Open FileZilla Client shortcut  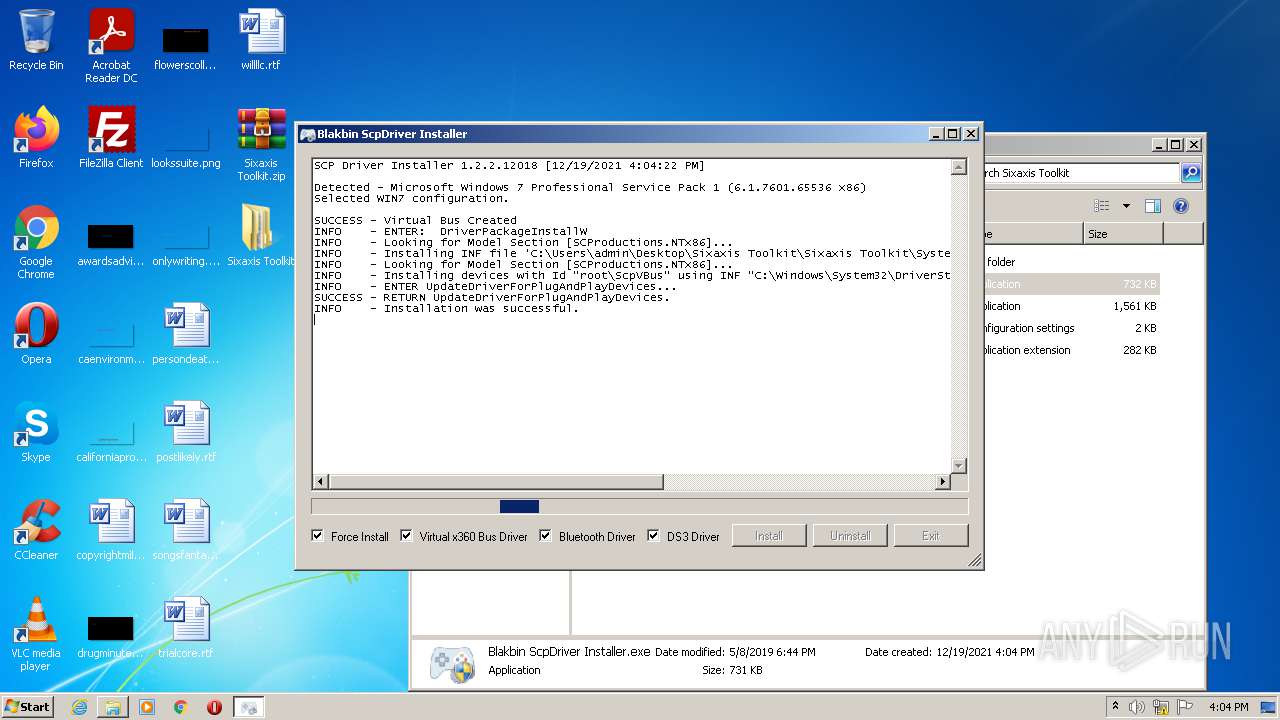pos(111,138)
